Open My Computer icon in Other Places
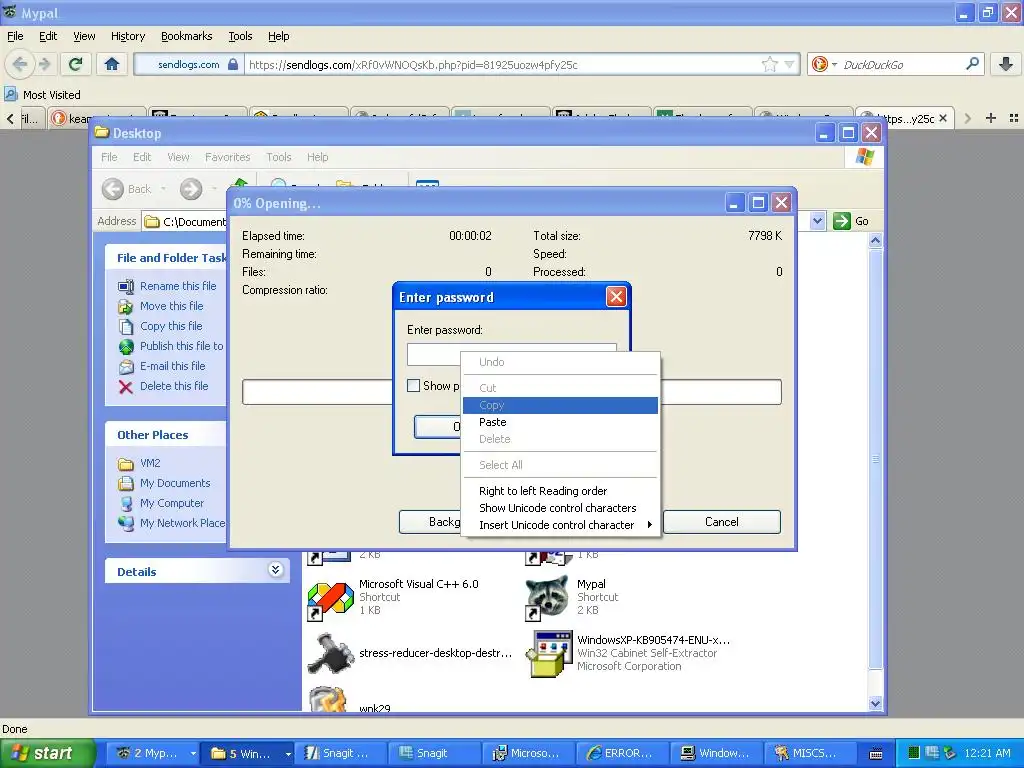Screen dimensions: 1024x768 [126, 504]
